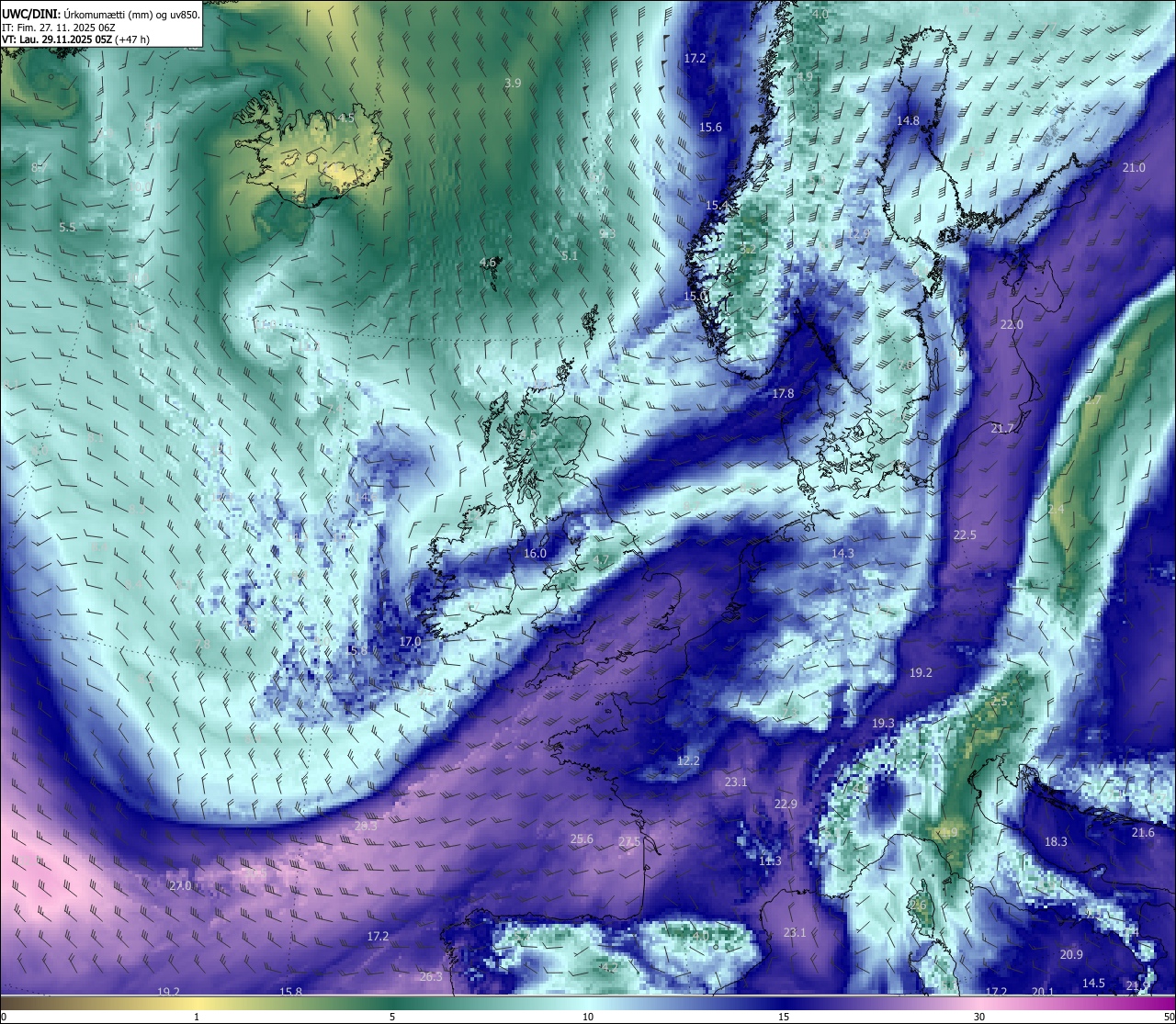Image resolution: width=1176 pixels, height=1024 pixels.
Task: Select the 18.3 value label
Action: coord(1056,841)
